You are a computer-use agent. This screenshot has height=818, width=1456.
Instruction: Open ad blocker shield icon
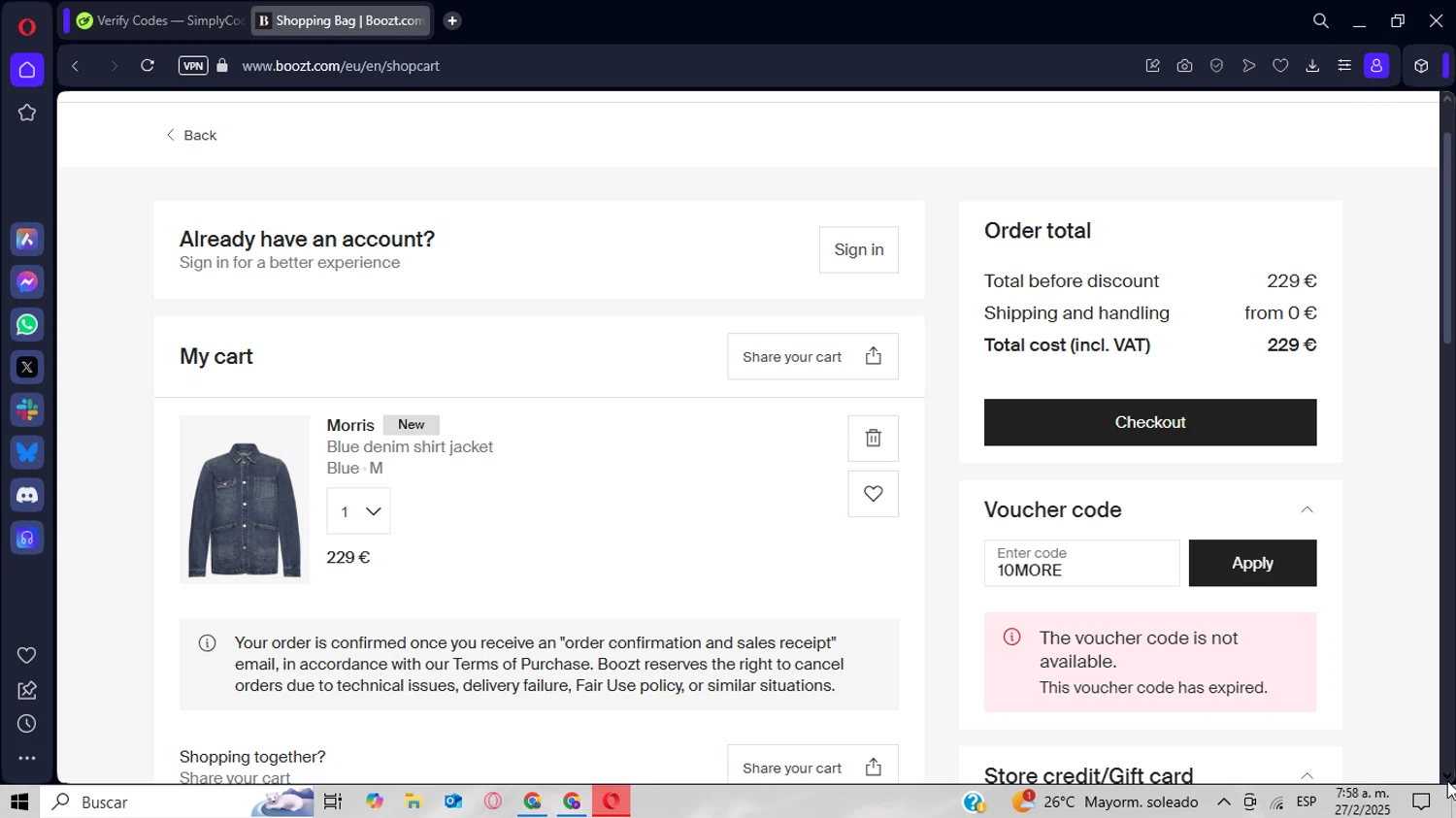pyautogui.click(x=1216, y=66)
